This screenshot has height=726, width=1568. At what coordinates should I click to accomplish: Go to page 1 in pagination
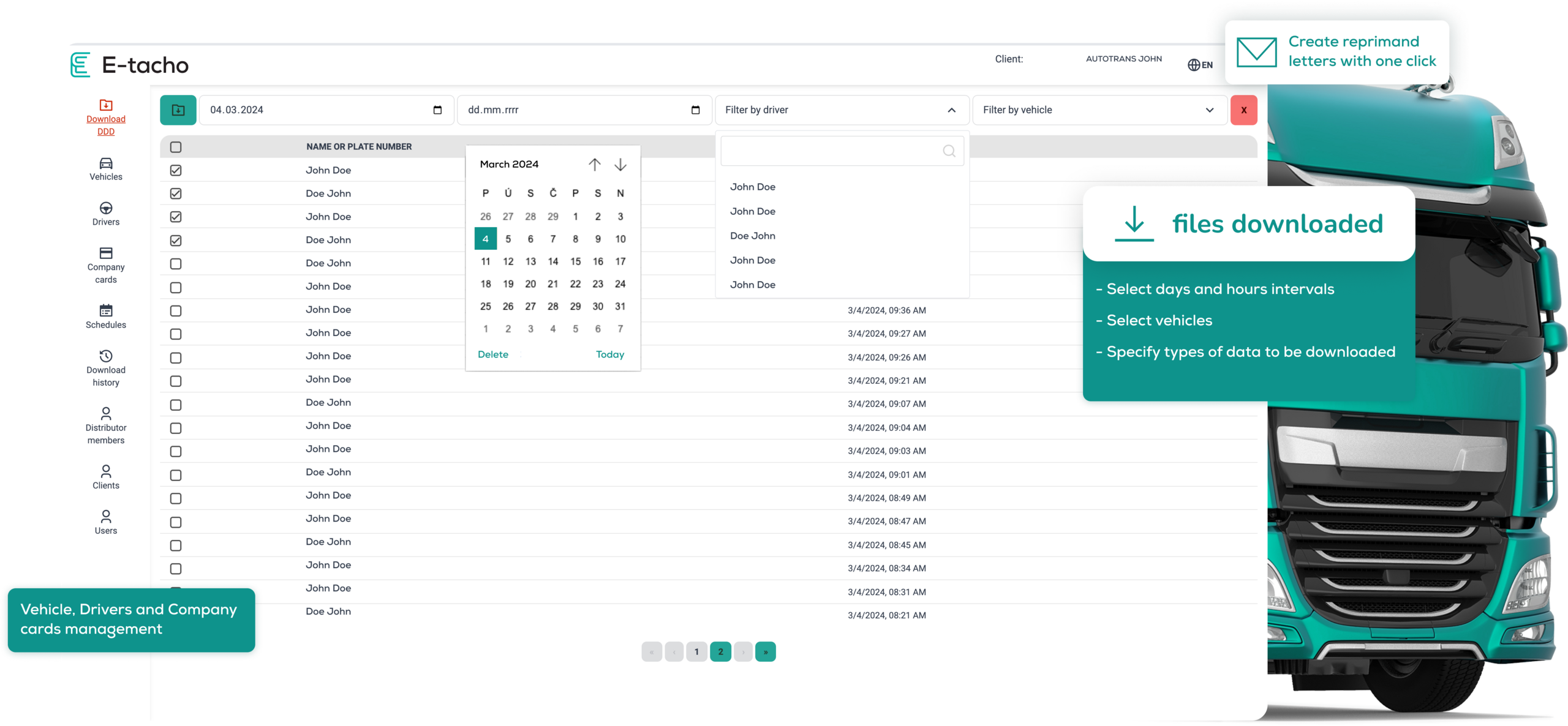[x=696, y=652]
